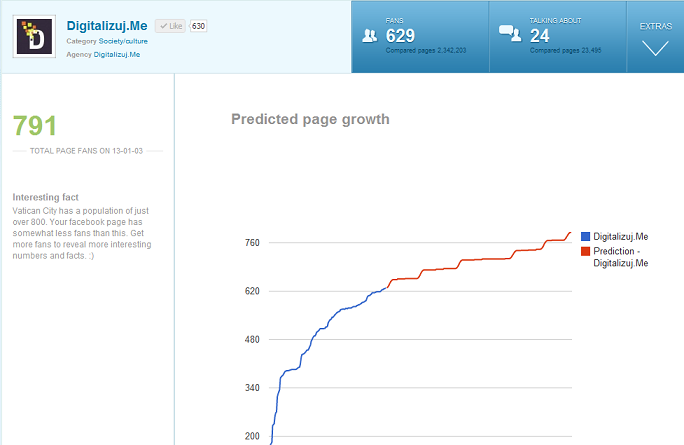Viewport: 684px width, 445px height.
Task: Open the Digitalizuj.Me agency link
Action: pos(117,55)
